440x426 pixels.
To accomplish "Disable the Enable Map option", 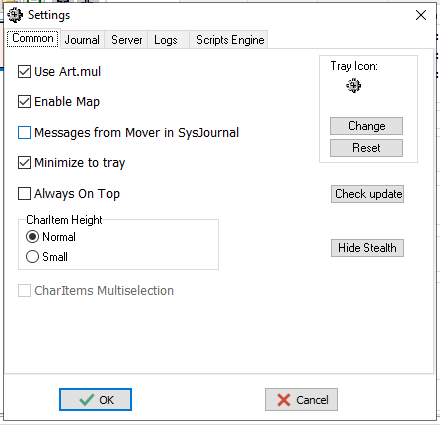I will (x=24, y=102).
